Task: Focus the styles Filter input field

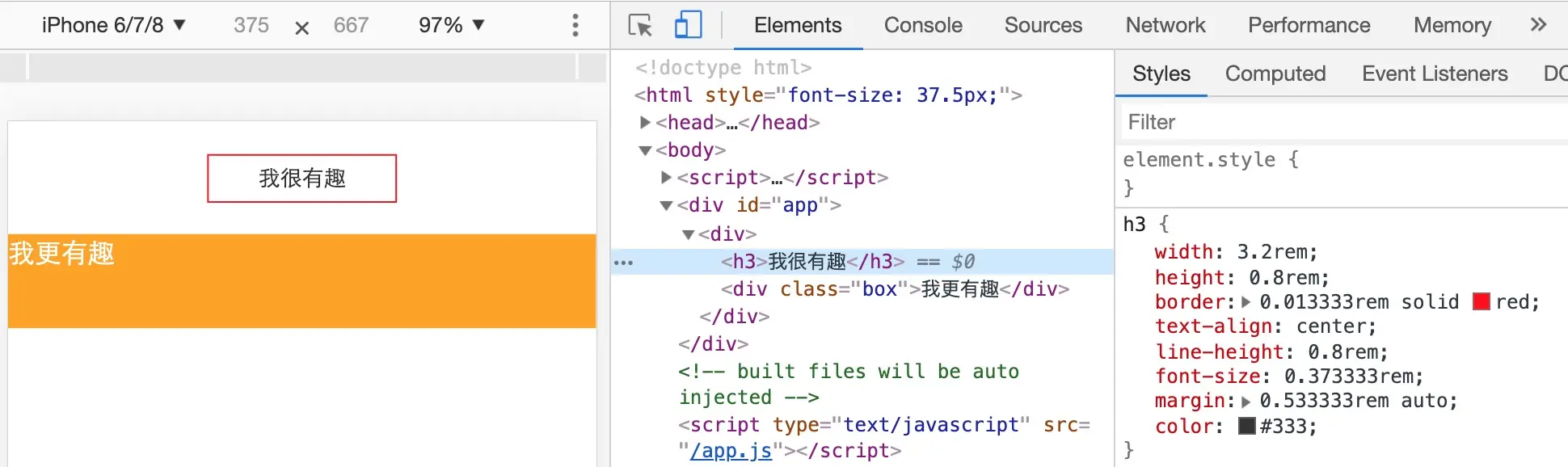Action: pyautogui.click(x=1343, y=122)
